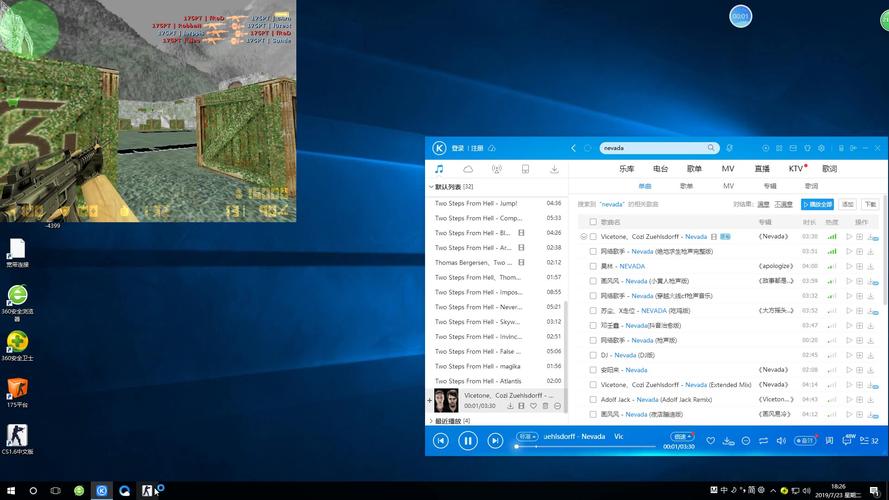This screenshot has height=500, width=889.
Task: Click the 下载 button above results
Action: (870, 204)
